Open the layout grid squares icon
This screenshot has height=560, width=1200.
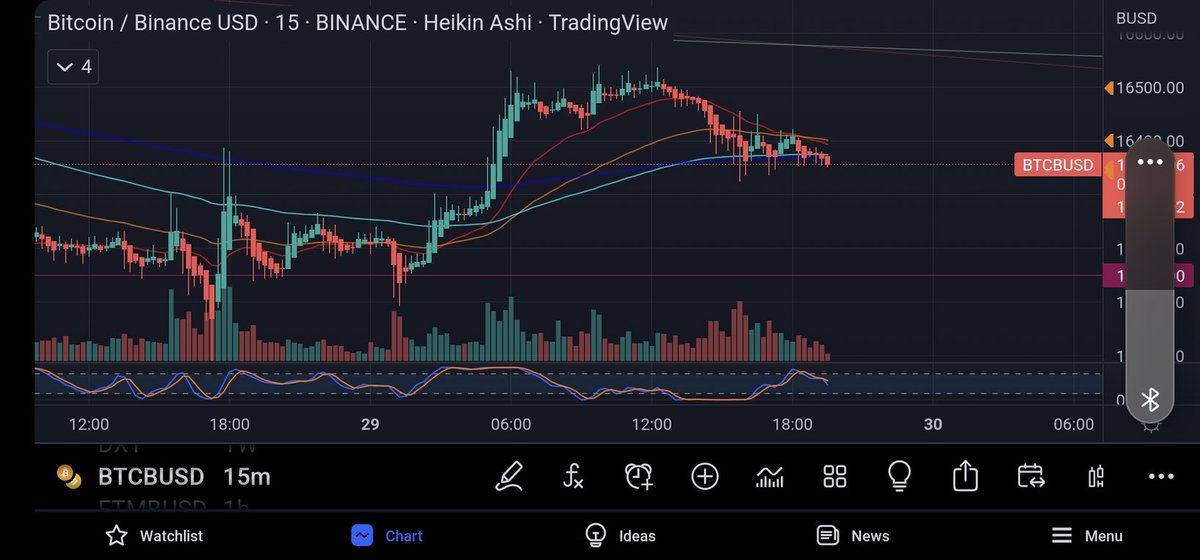point(835,476)
